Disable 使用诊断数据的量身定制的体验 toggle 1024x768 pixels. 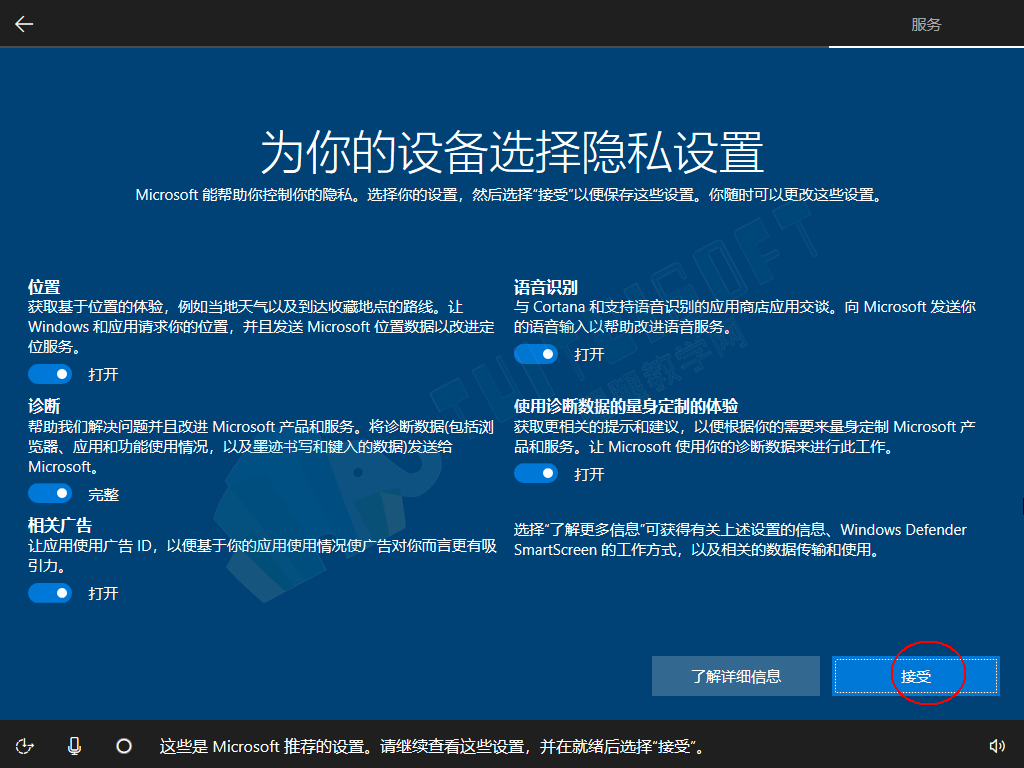[x=536, y=473]
